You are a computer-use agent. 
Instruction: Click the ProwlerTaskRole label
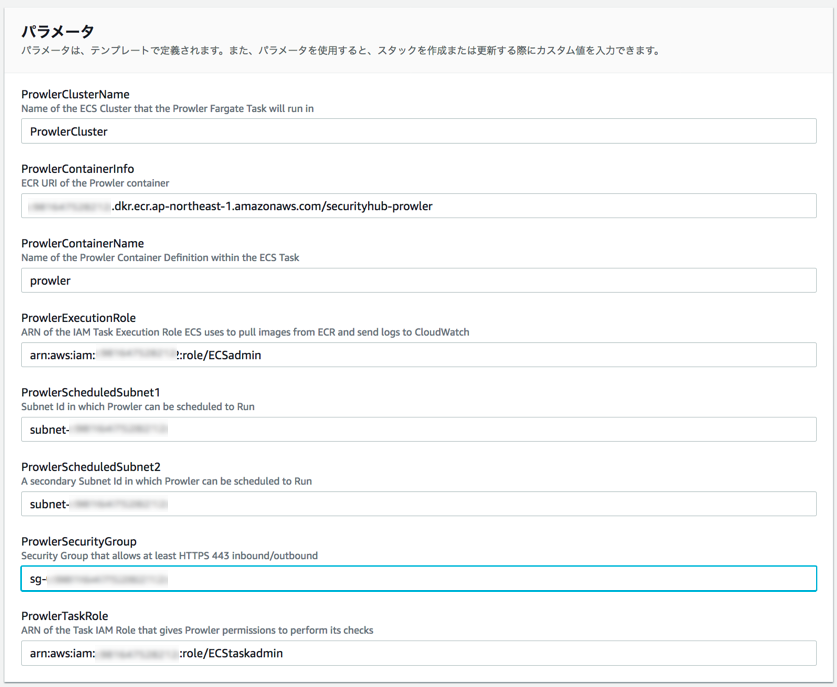coord(65,616)
